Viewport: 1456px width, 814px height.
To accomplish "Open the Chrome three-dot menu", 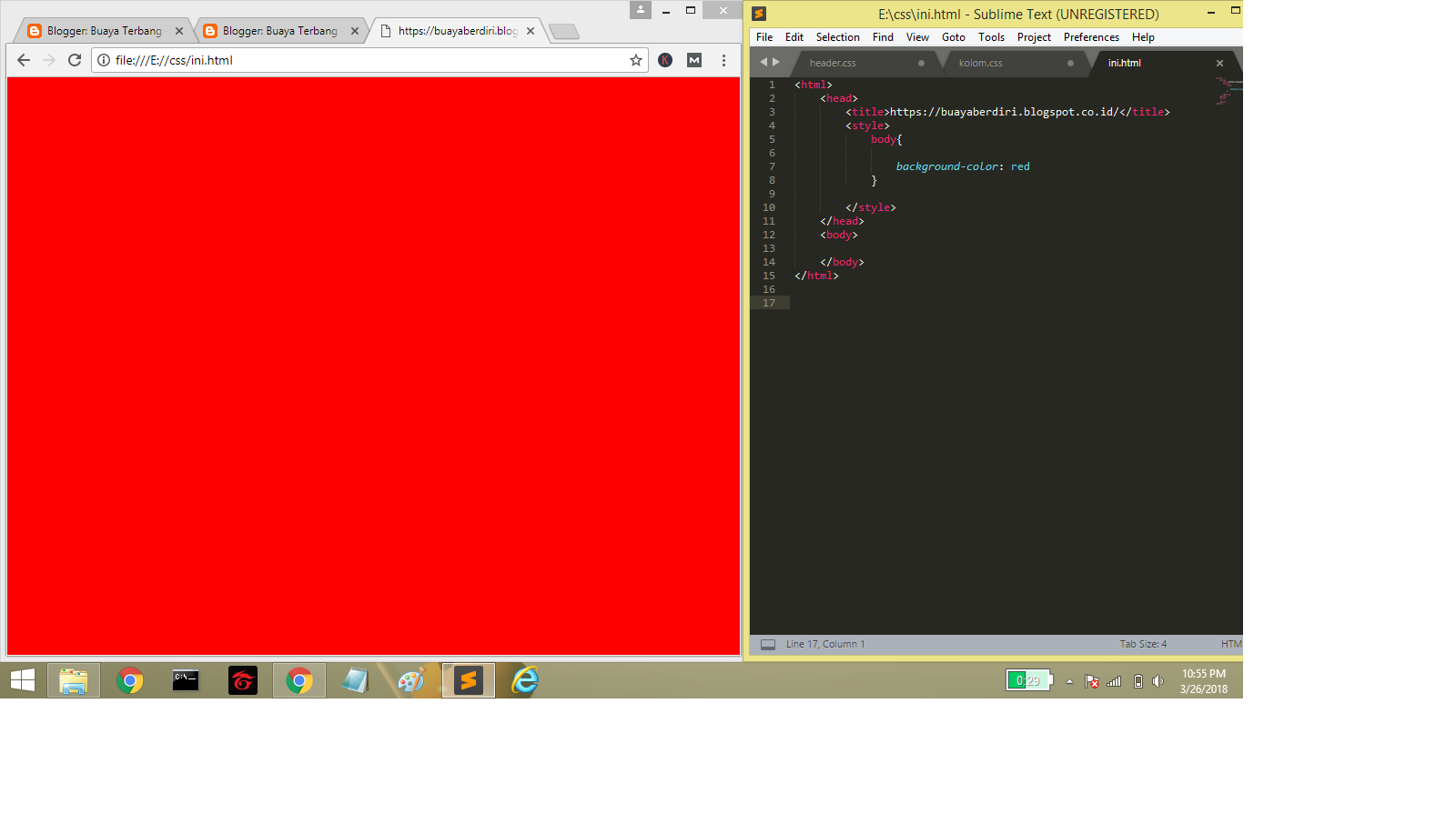I will (724, 60).
